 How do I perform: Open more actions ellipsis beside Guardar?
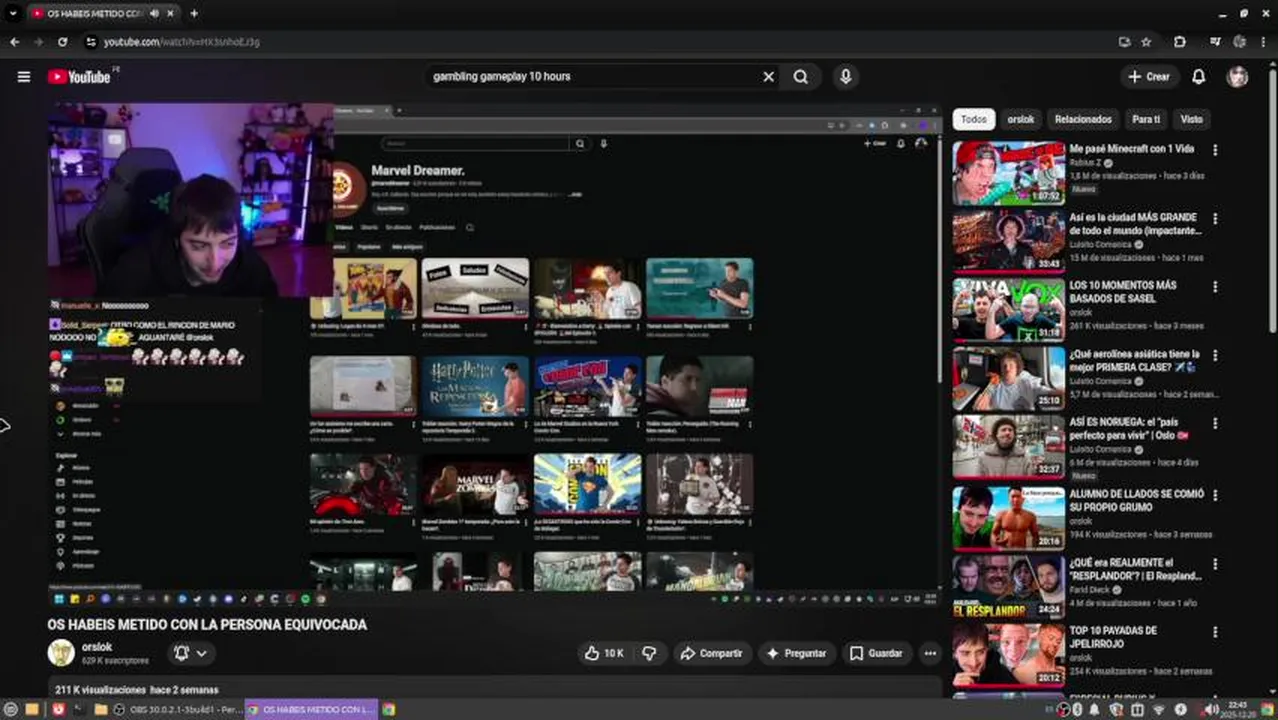point(930,653)
